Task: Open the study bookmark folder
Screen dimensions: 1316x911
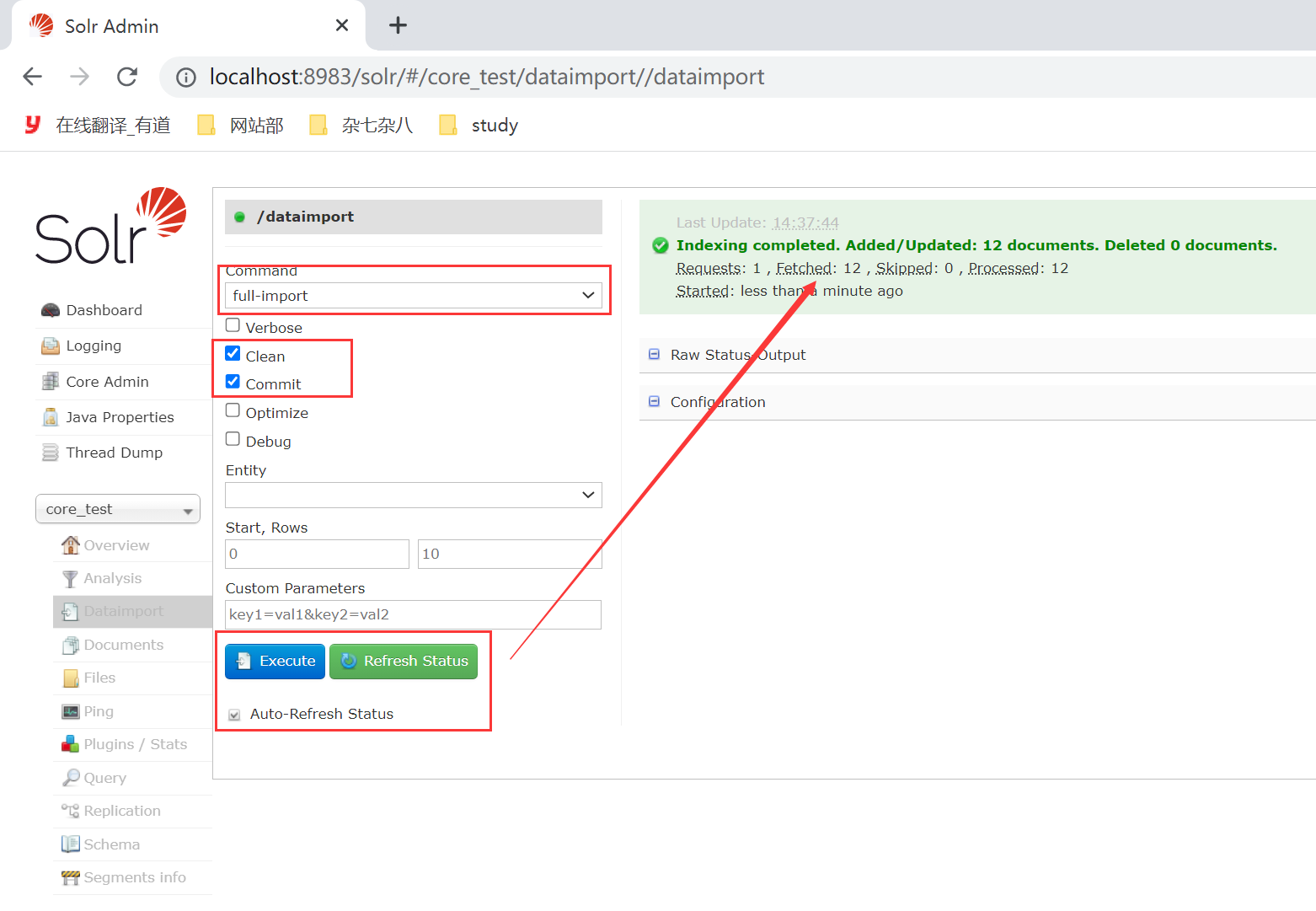Action: coord(479,126)
